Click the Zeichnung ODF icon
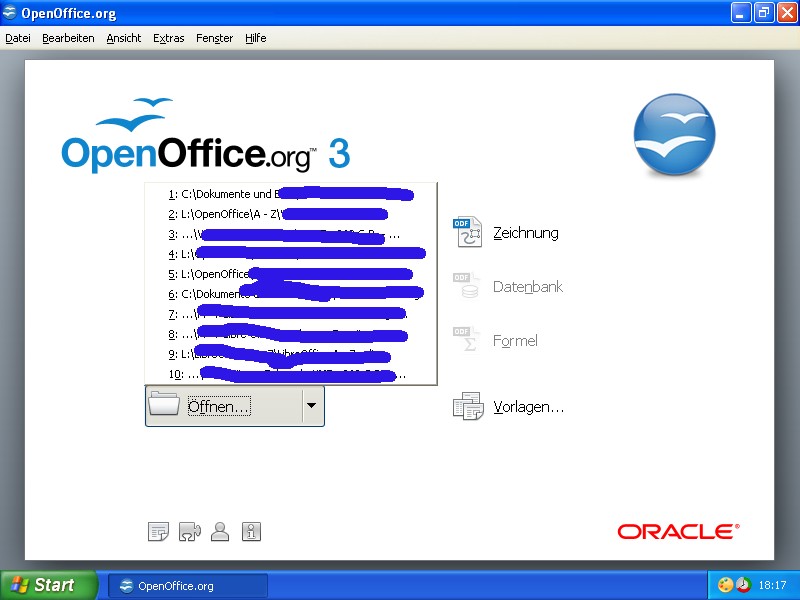800x600 pixels. click(x=467, y=232)
